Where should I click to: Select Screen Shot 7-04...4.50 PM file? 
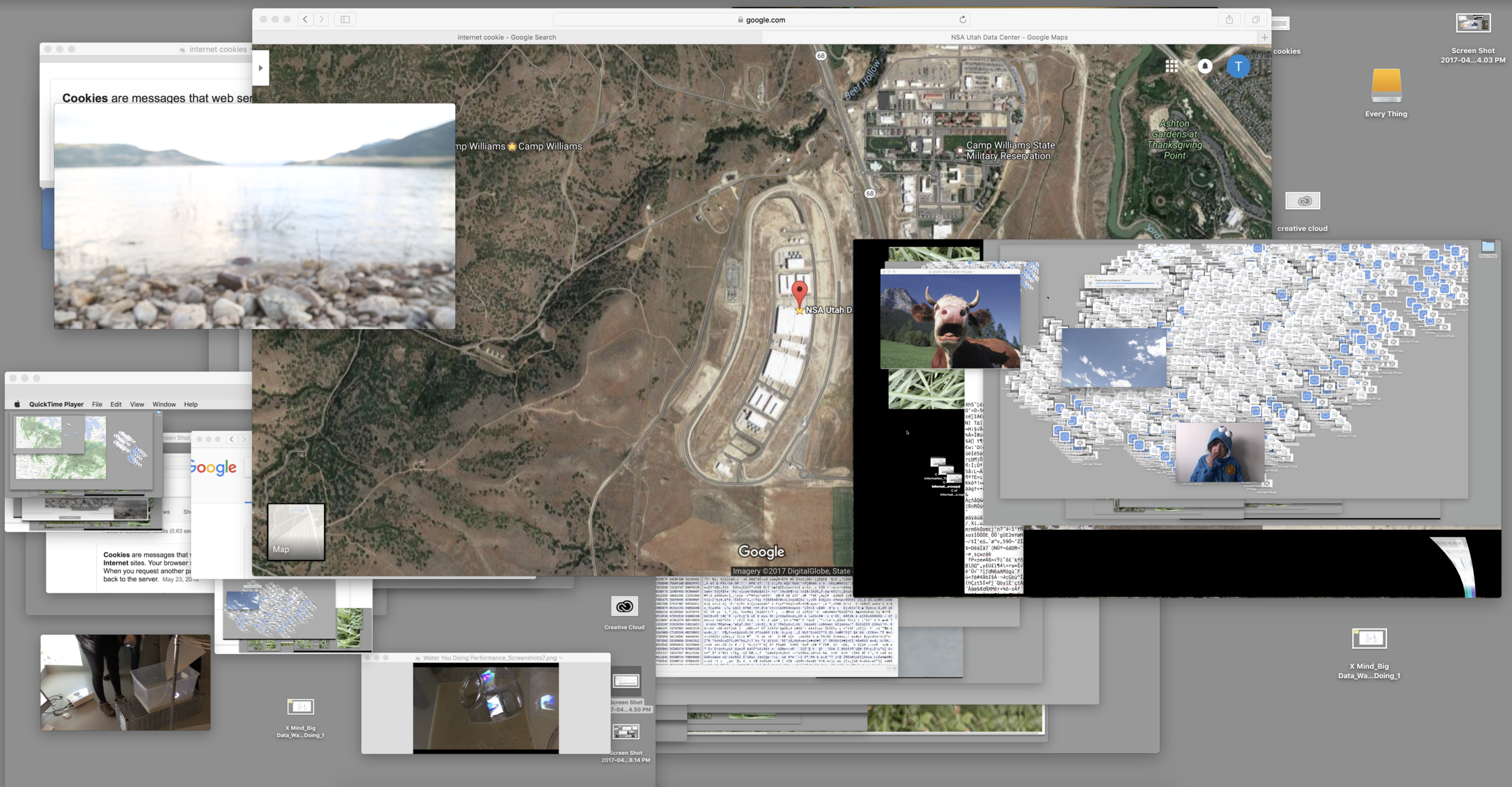pos(626,682)
